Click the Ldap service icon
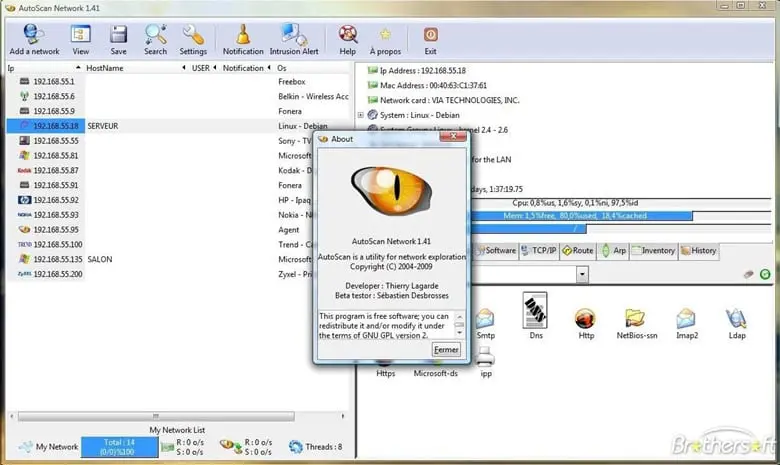780x465 pixels. [x=735, y=322]
